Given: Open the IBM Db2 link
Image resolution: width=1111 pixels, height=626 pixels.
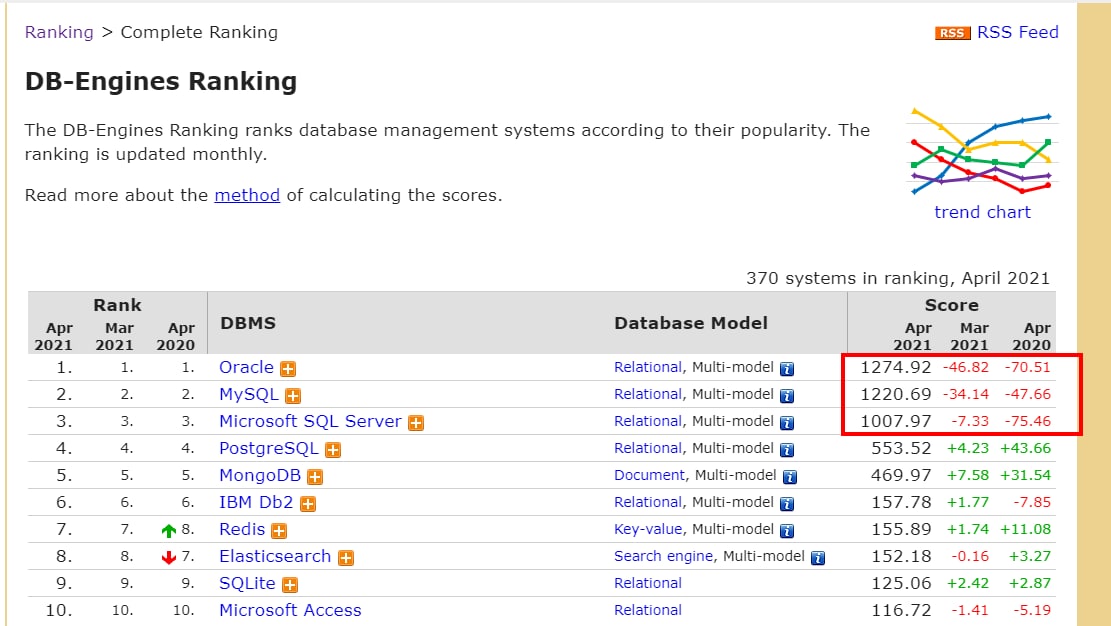Looking at the screenshot, I should pyautogui.click(x=256, y=502).
